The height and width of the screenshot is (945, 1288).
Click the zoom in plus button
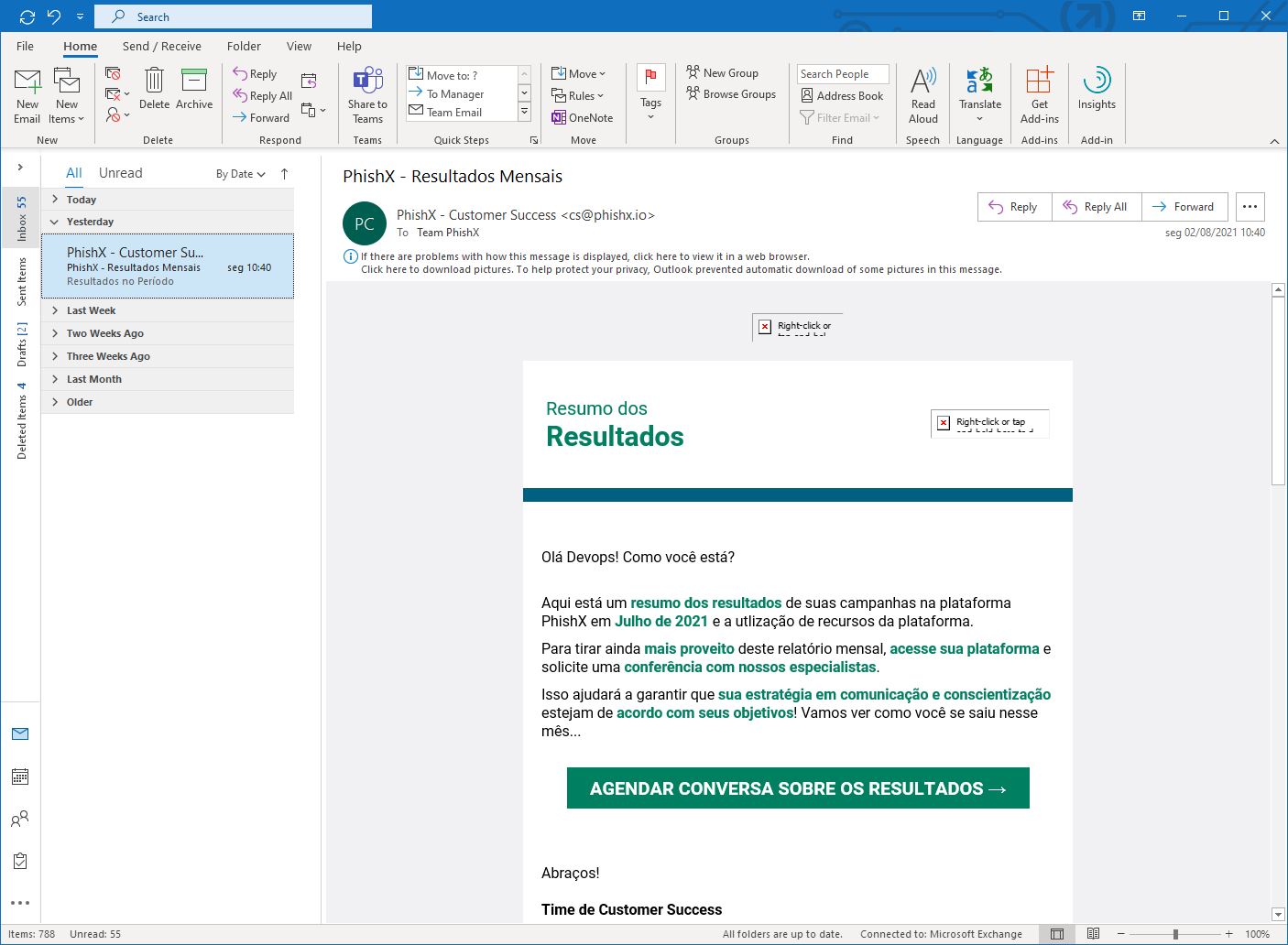pos(1229,934)
